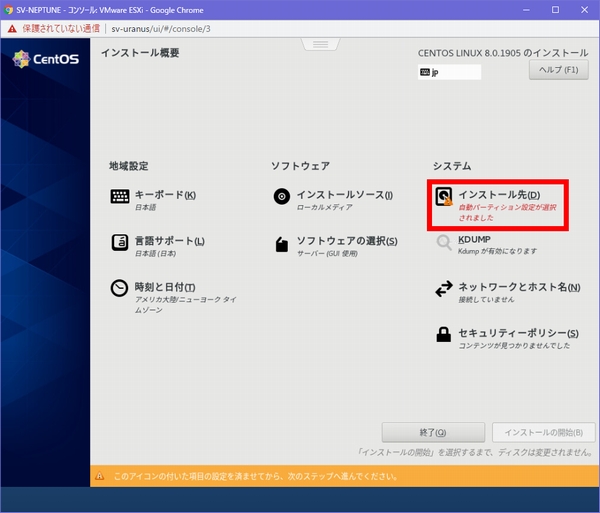Click the CentOS logo in sidebar
The width and height of the screenshot is (600, 513).
pos(46,59)
